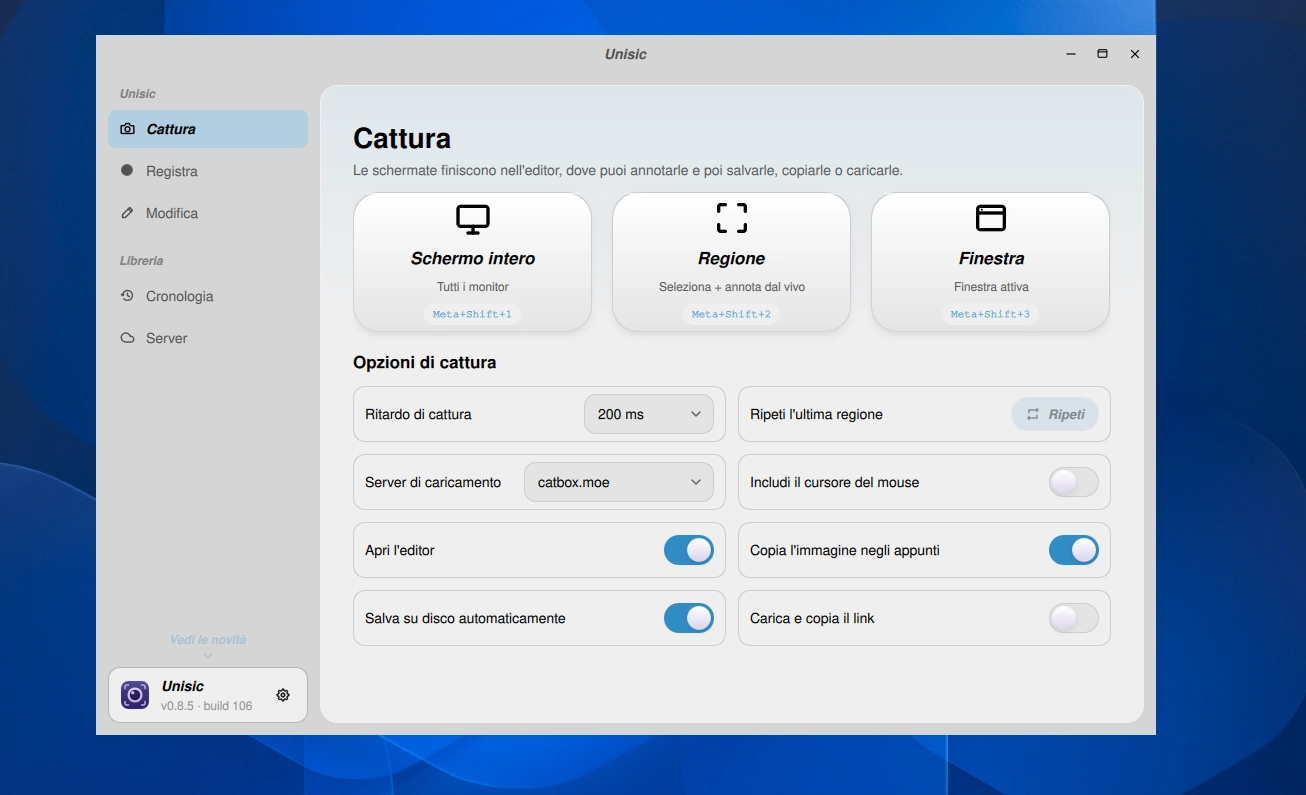This screenshot has height=795, width=1306.
Task: Click the Ritardo di cattura label
Action: coord(418,414)
